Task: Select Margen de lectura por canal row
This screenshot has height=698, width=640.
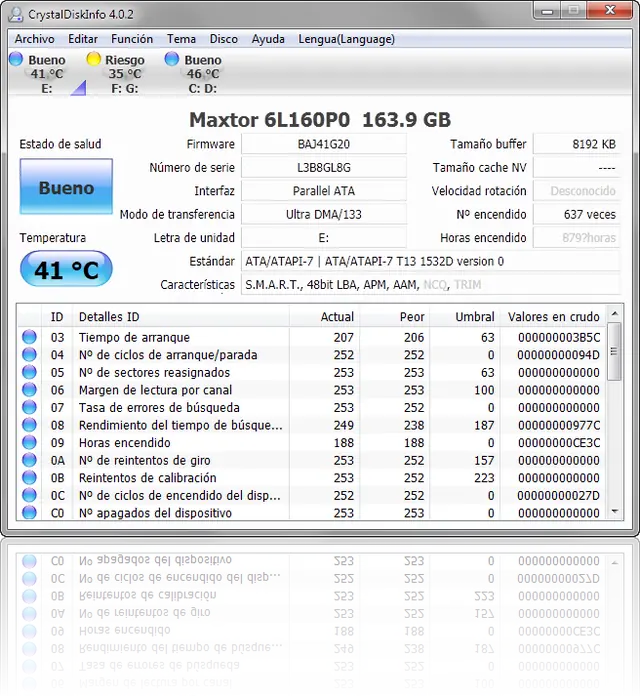Action: point(312,390)
